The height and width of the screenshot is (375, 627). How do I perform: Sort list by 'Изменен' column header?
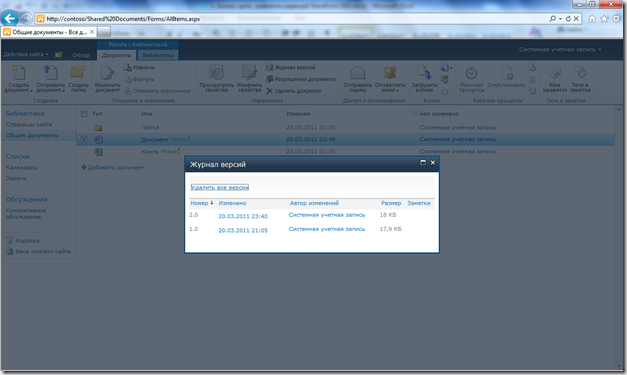[298, 114]
